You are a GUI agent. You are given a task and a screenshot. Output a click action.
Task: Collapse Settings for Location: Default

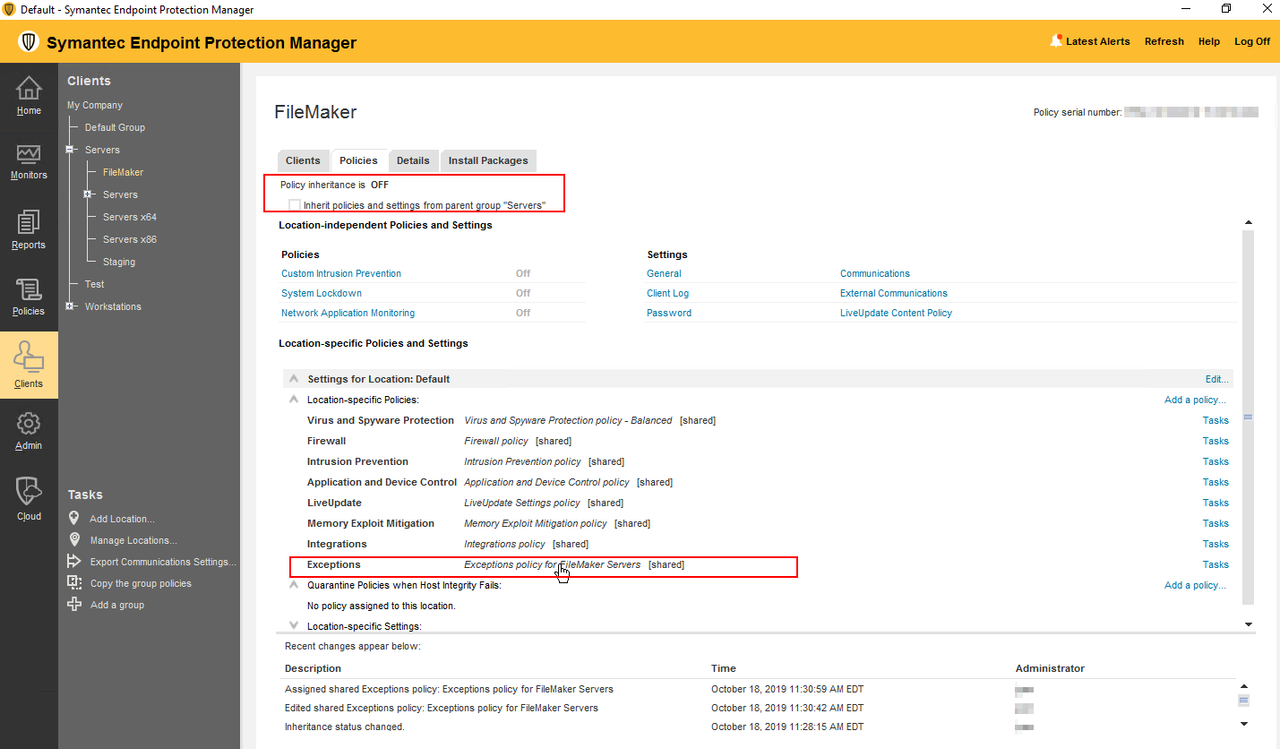(293, 378)
